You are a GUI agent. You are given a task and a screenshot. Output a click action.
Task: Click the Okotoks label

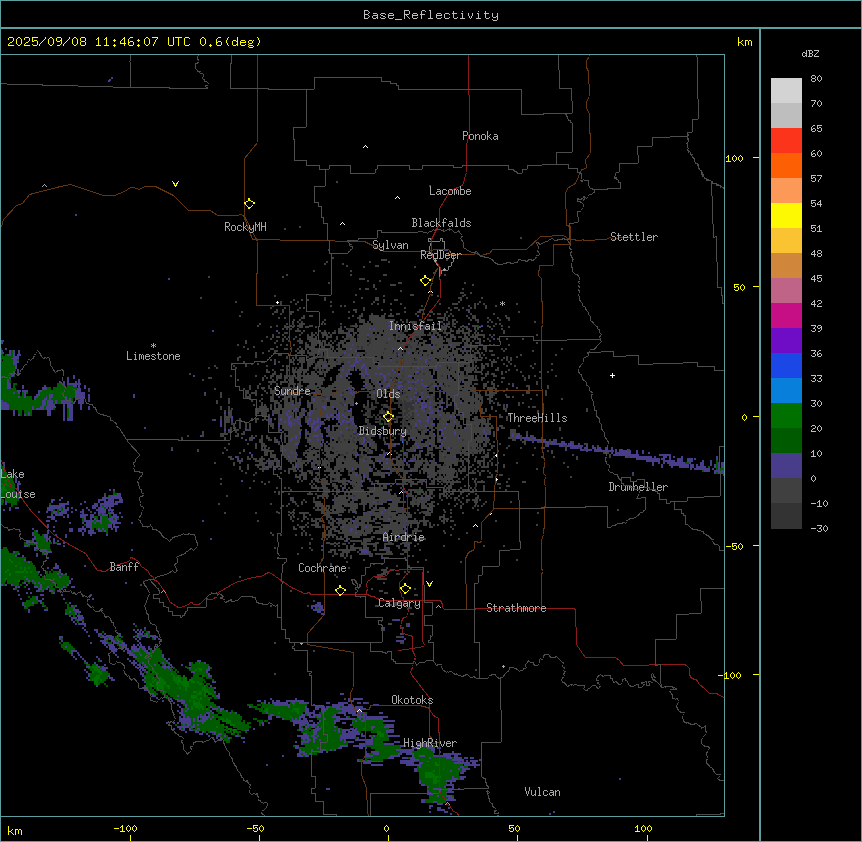click(x=412, y=700)
